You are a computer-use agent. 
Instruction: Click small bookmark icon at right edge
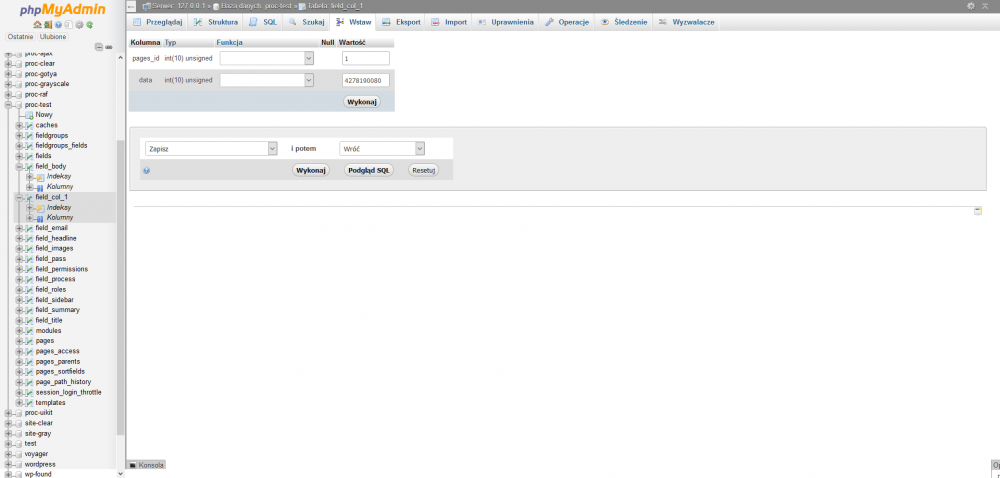click(978, 211)
